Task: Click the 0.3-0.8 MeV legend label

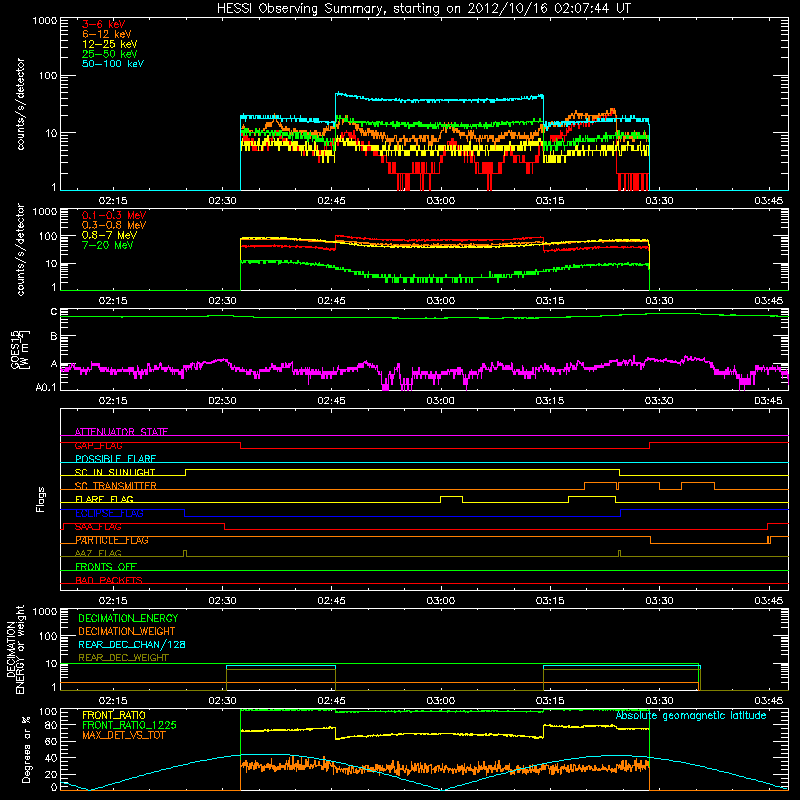Action: point(114,225)
